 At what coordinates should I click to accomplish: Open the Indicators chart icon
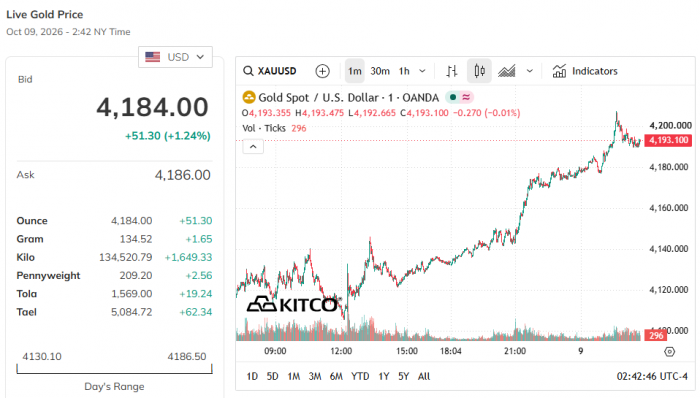click(559, 71)
